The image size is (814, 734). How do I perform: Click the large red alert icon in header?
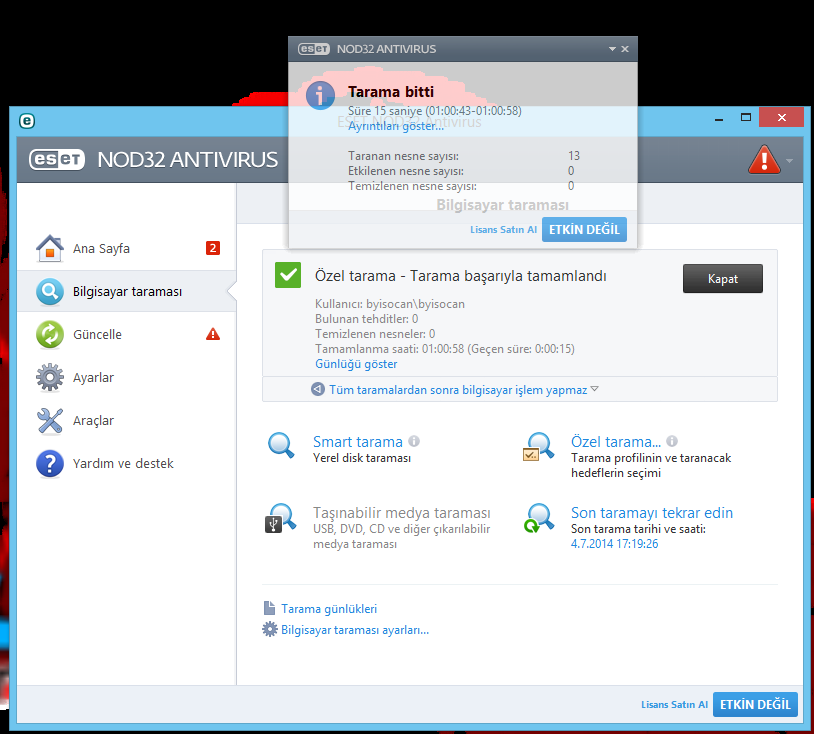764,160
